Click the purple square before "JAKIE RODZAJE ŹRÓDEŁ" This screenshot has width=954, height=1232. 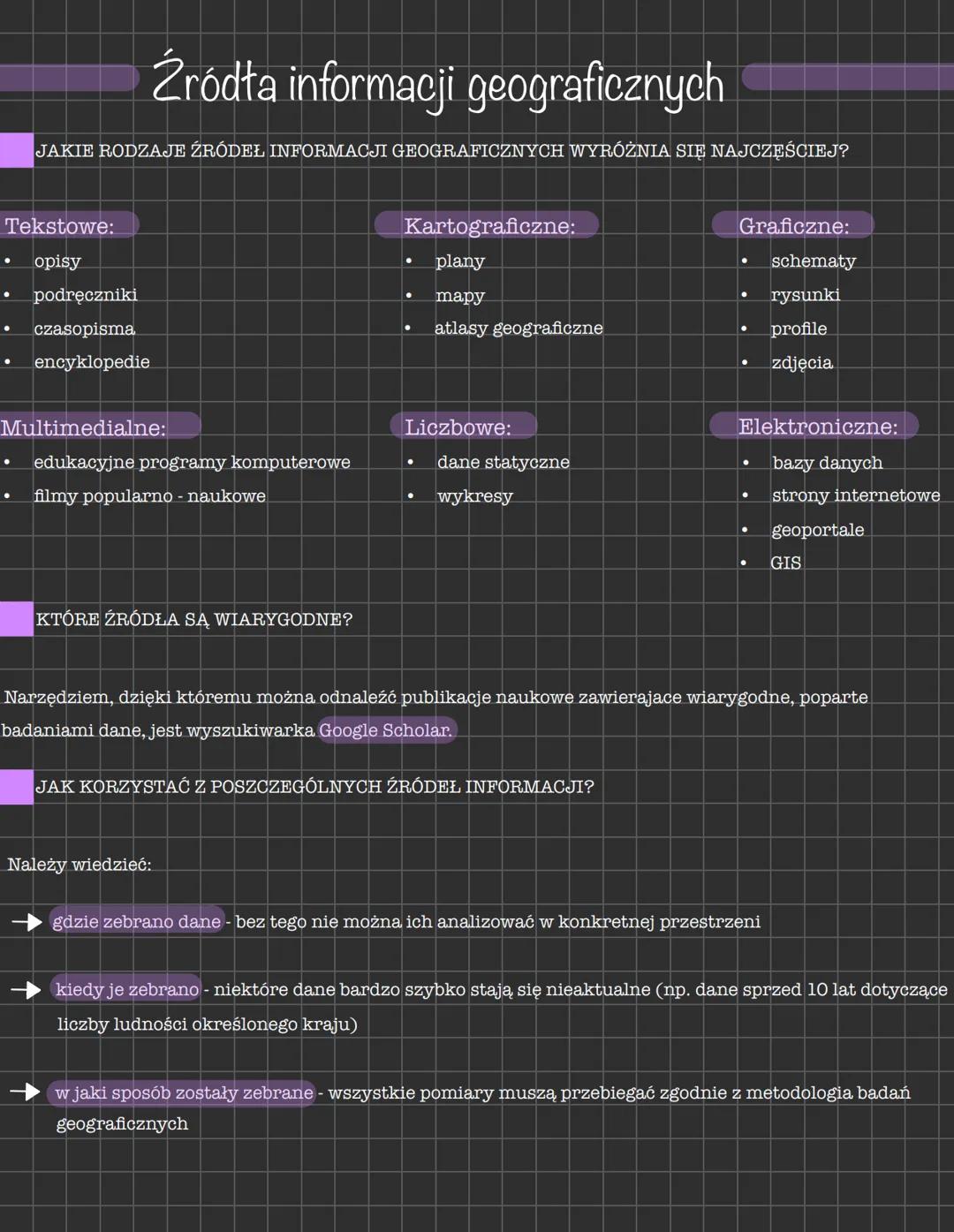[16, 150]
